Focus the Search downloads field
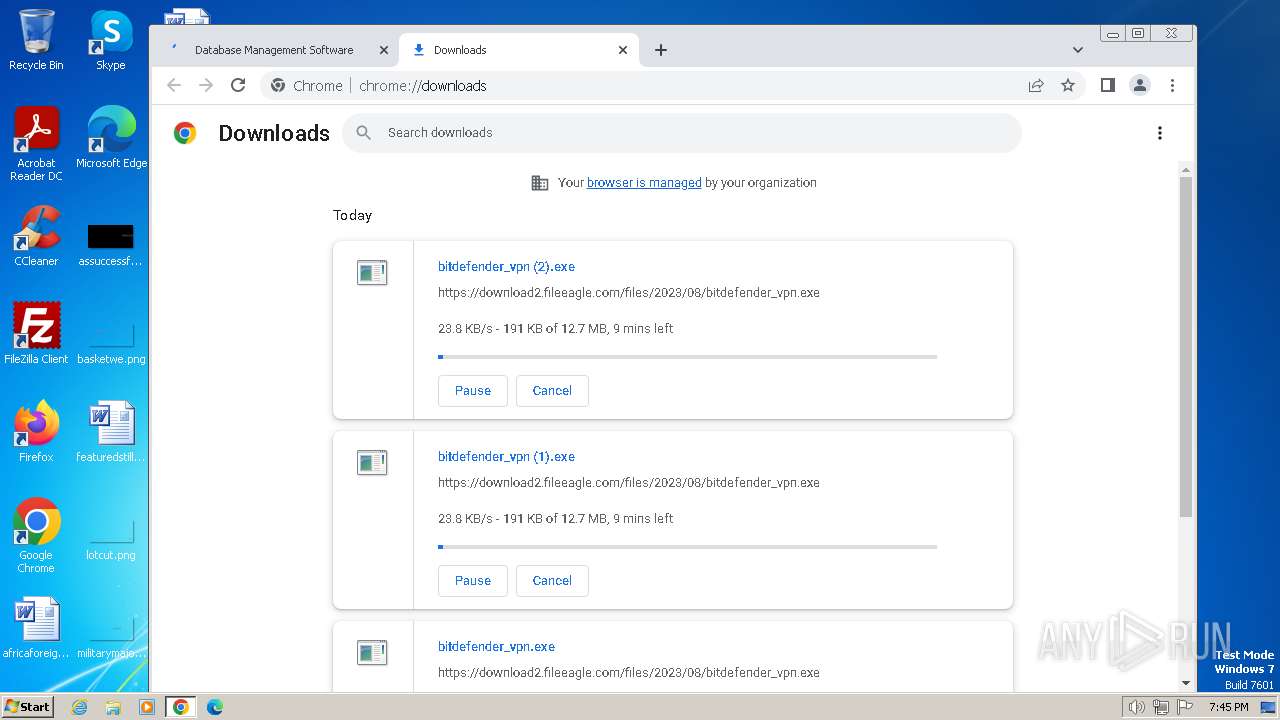The width and height of the screenshot is (1280, 720). (x=682, y=133)
